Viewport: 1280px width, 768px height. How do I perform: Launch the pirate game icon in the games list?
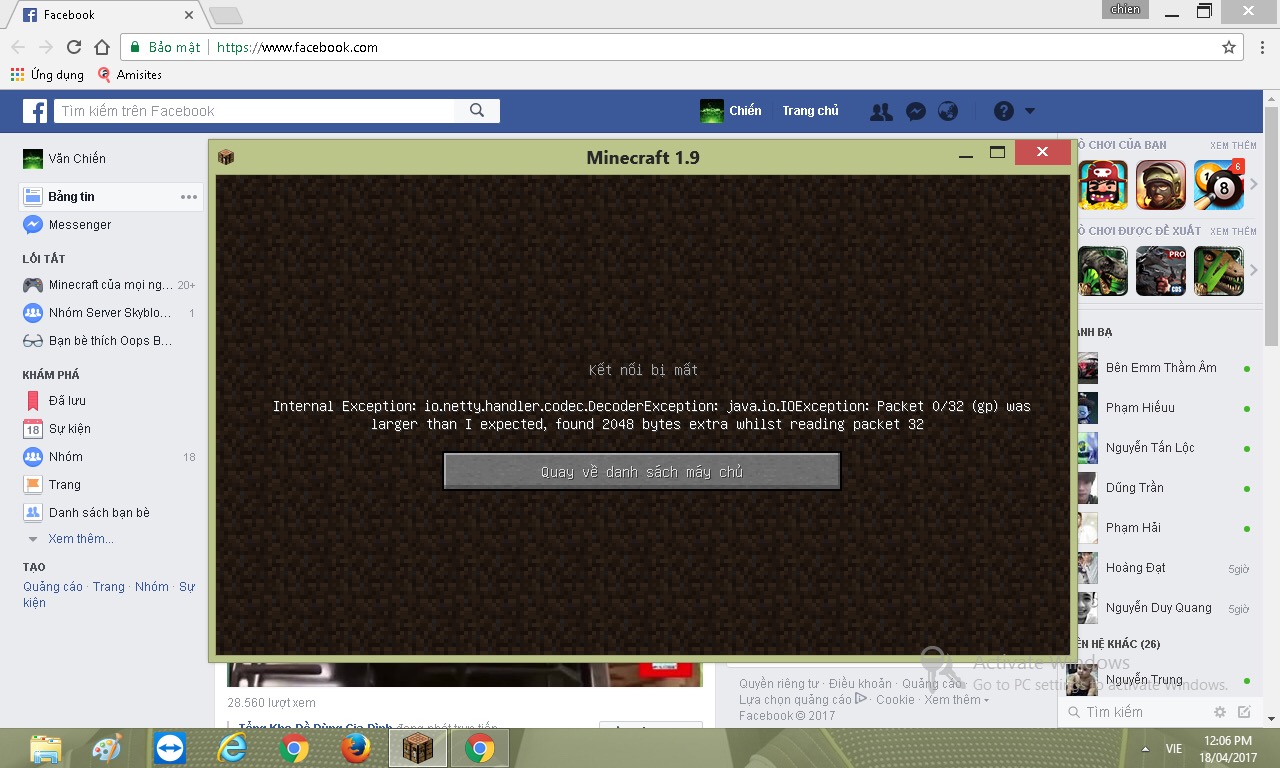(x=1103, y=185)
